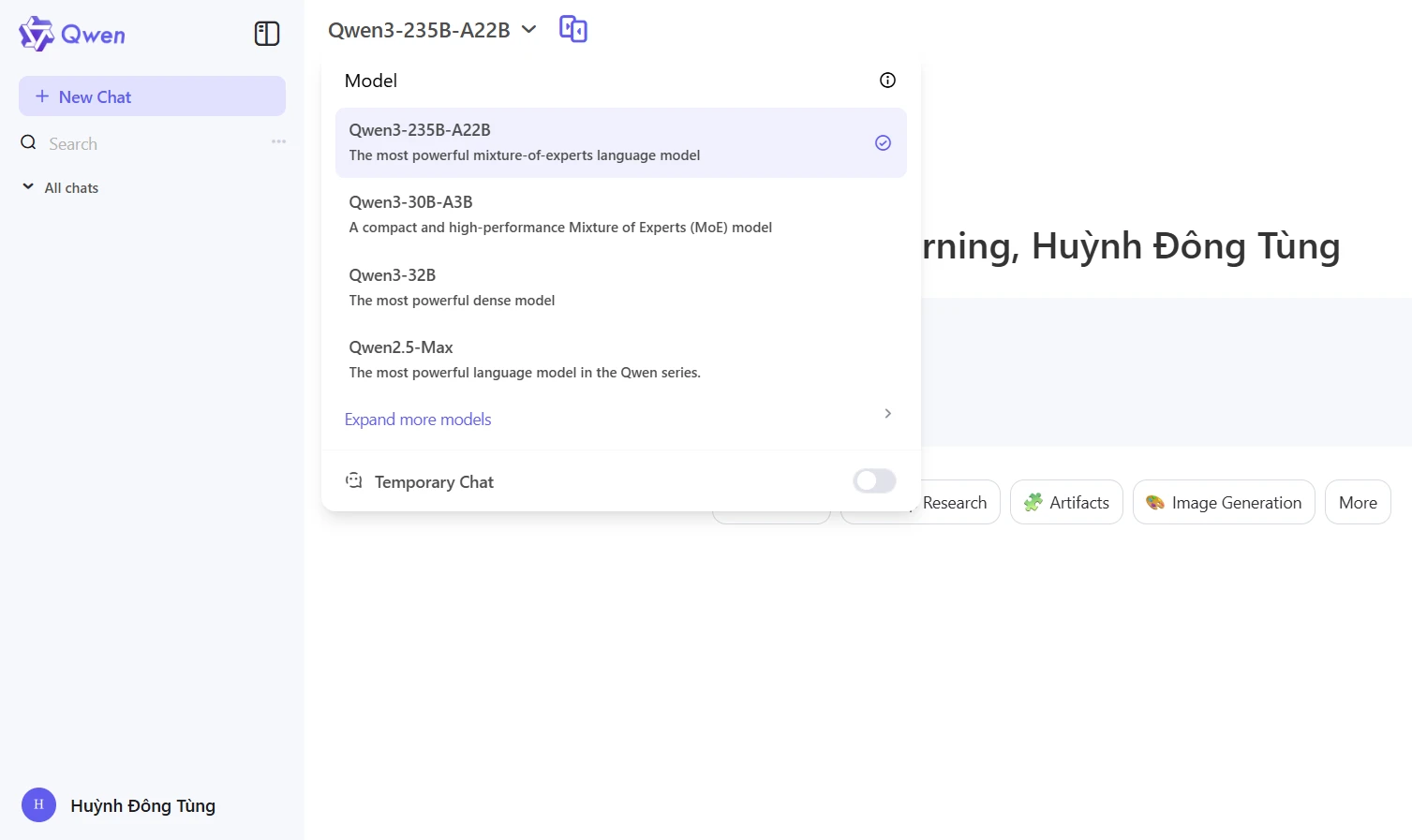Image resolution: width=1412 pixels, height=840 pixels.
Task: Open the Image Generation option
Action: tap(1224, 503)
